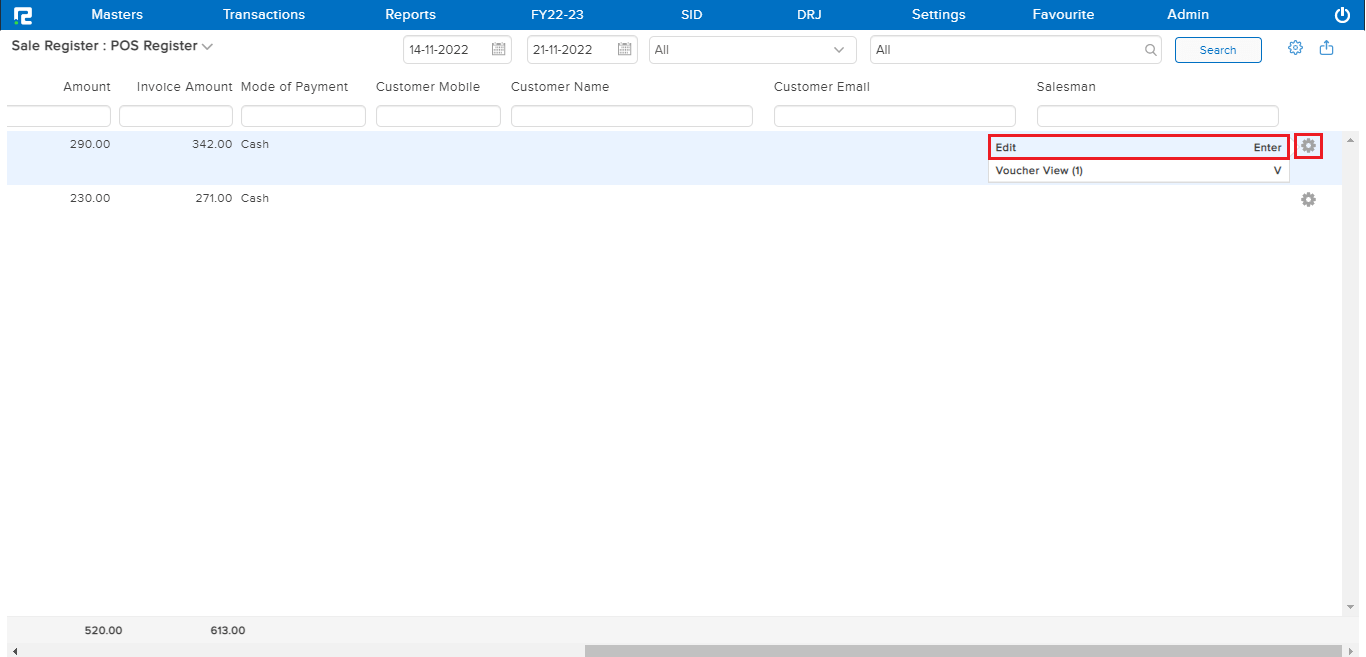This screenshot has height=657, width=1366.
Task: Open the Transactions menu
Action: point(264,15)
